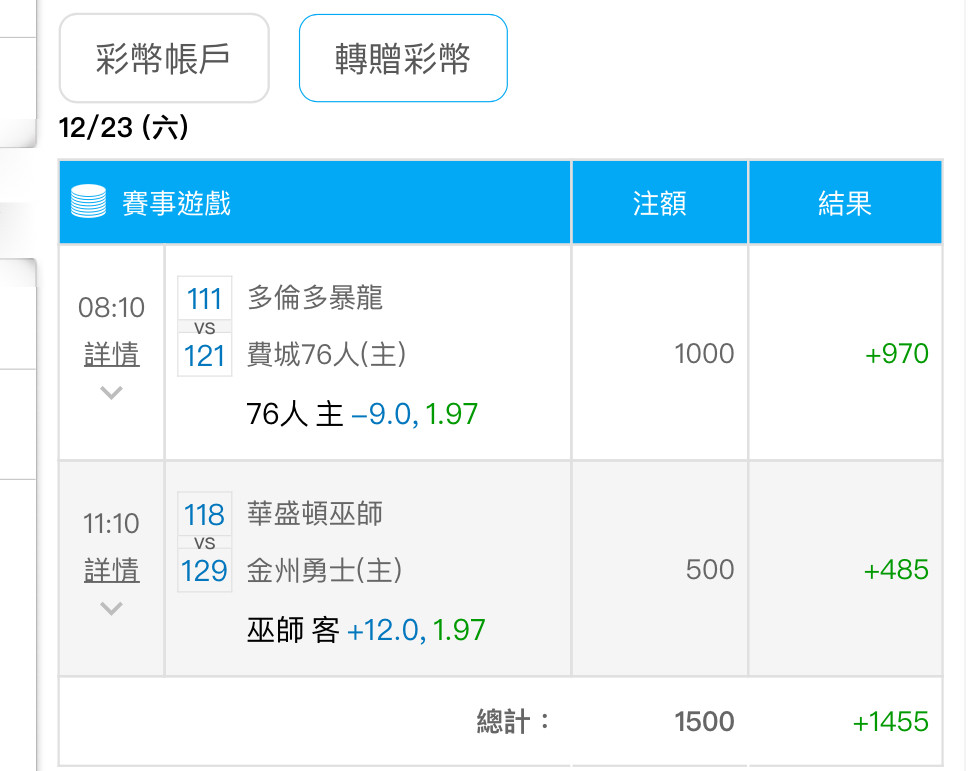Click the 華盛頓巫師 team name
Image resolution: width=977 pixels, height=771 pixels.
tap(315, 514)
